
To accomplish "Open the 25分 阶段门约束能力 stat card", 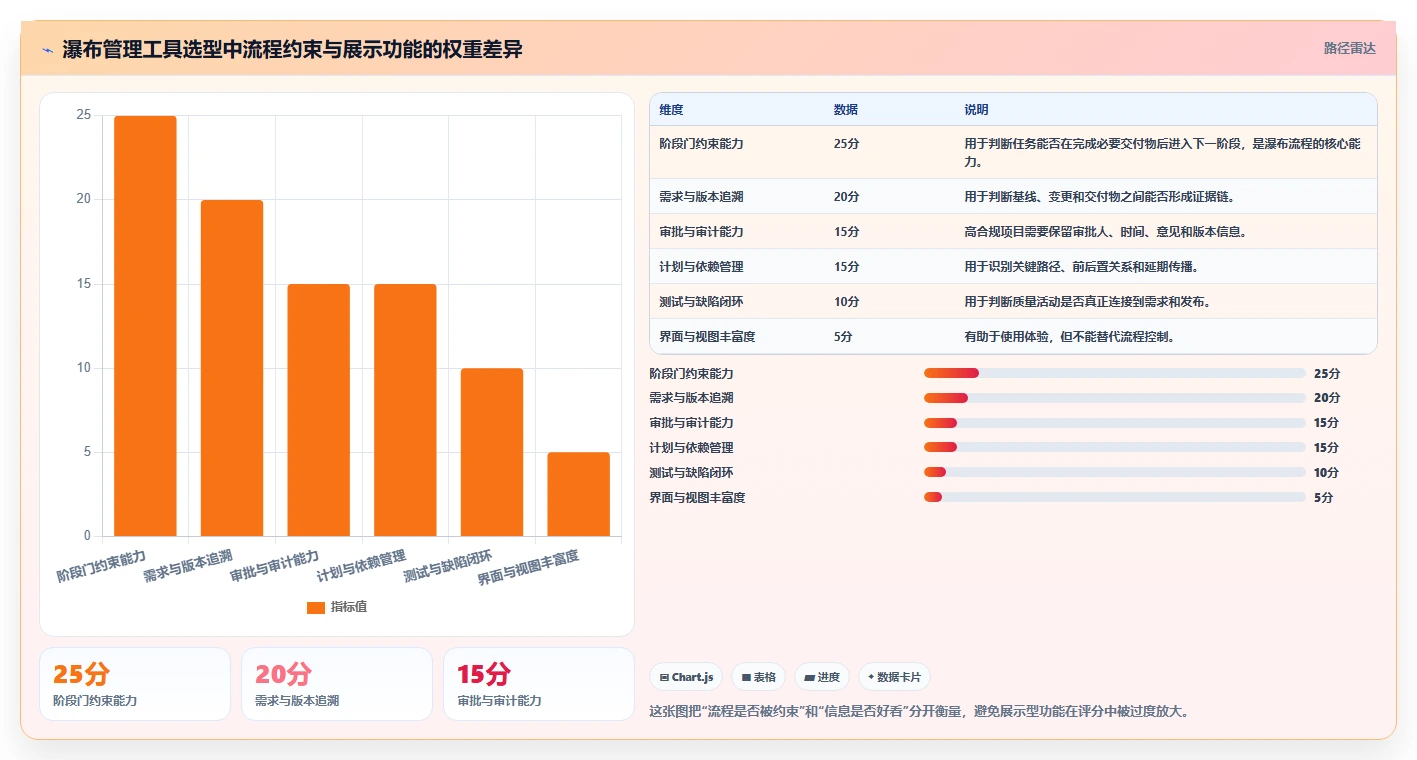I will [x=135, y=684].
